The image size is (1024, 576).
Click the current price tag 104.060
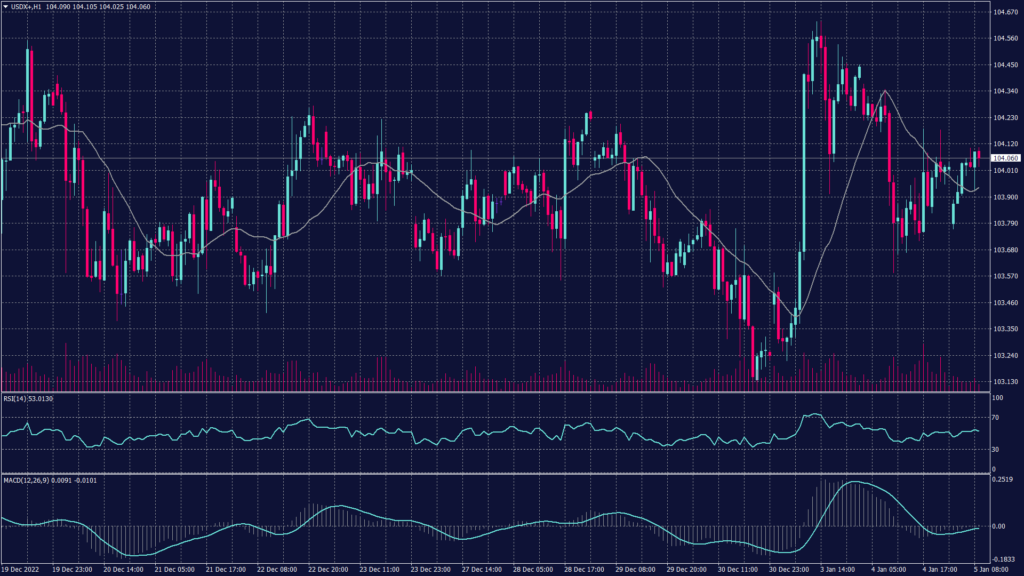tap(1003, 158)
